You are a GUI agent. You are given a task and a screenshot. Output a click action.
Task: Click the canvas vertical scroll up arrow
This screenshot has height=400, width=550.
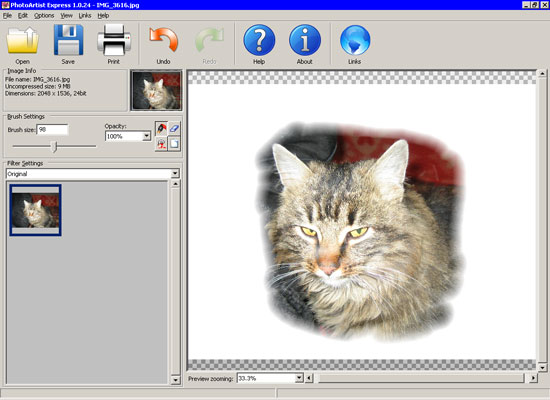tap(542, 74)
